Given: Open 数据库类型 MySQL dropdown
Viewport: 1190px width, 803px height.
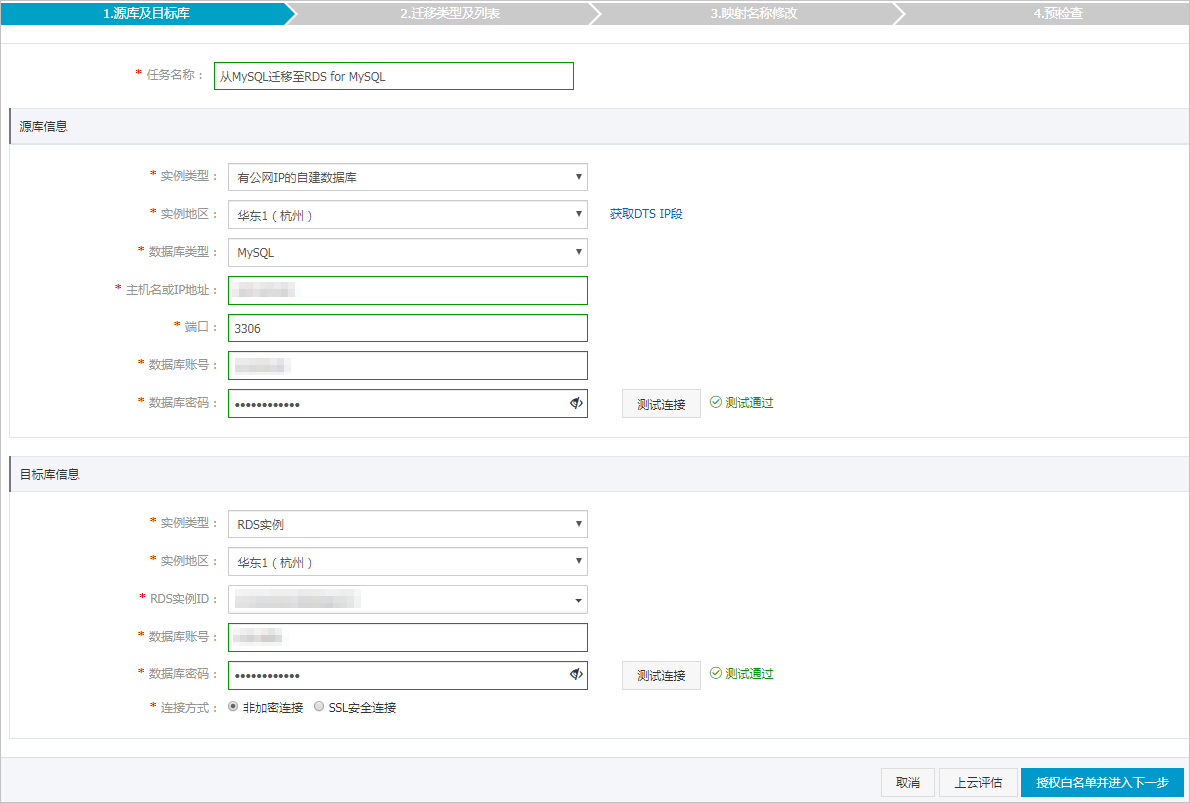Looking at the screenshot, I should (x=407, y=252).
